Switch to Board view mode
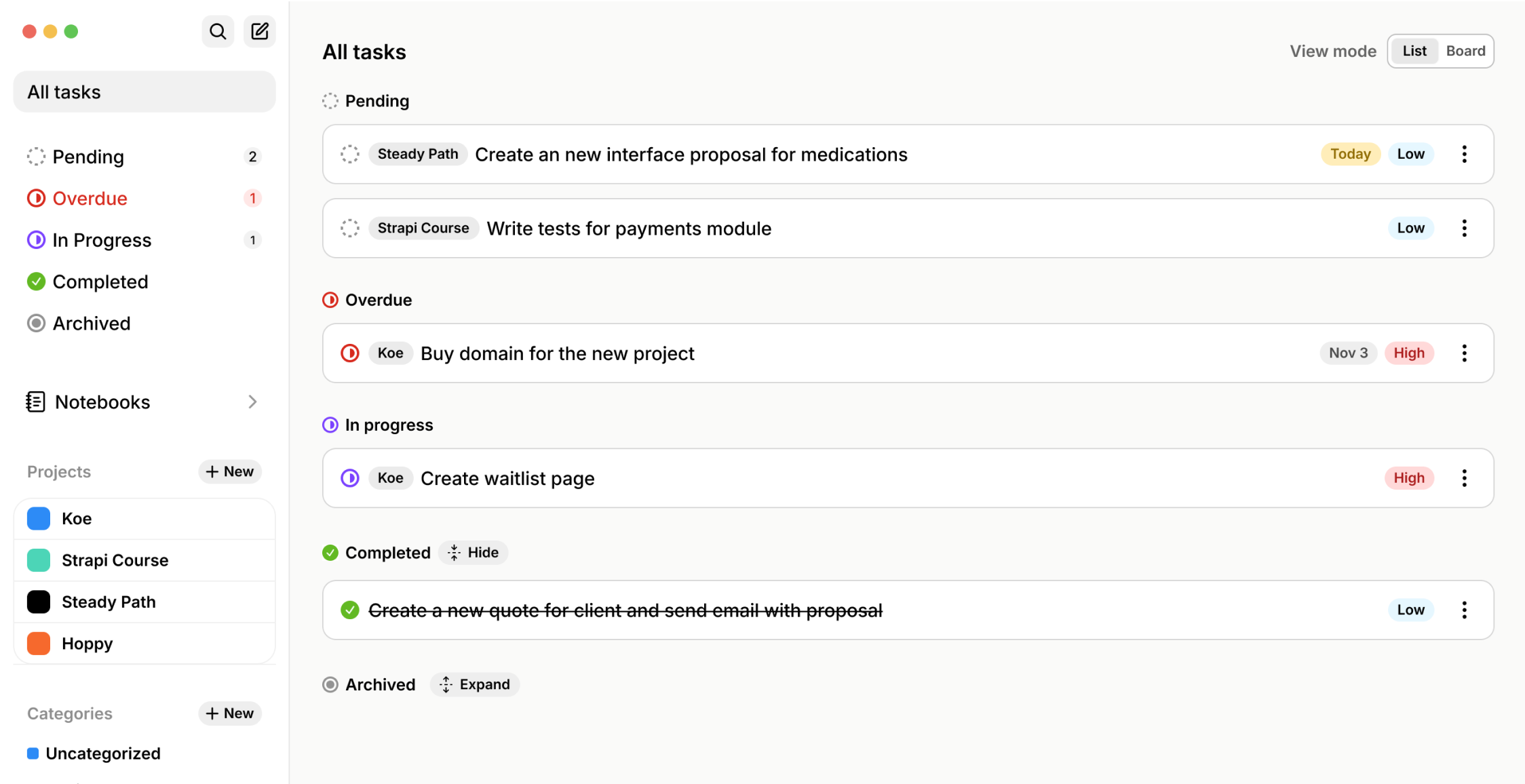 tap(1465, 51)
